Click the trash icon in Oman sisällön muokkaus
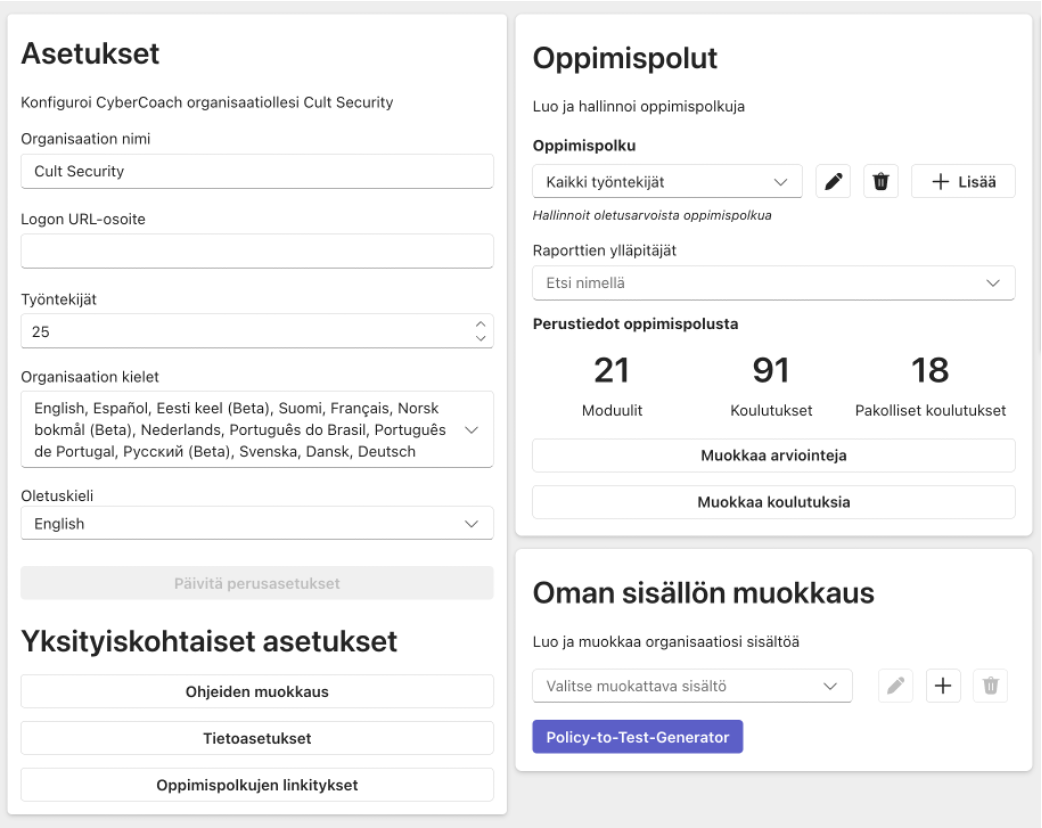 tap(989, 686)
